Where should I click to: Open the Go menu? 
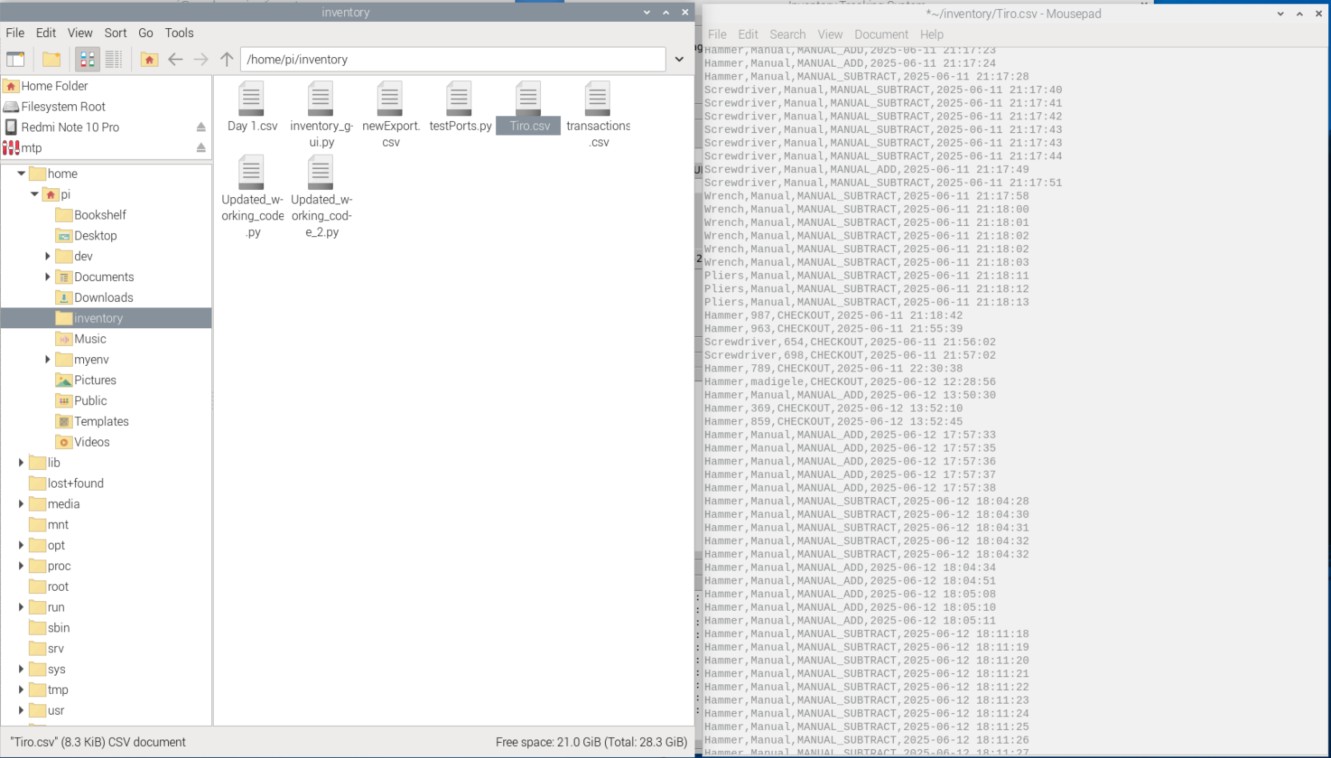pos(146,33)
